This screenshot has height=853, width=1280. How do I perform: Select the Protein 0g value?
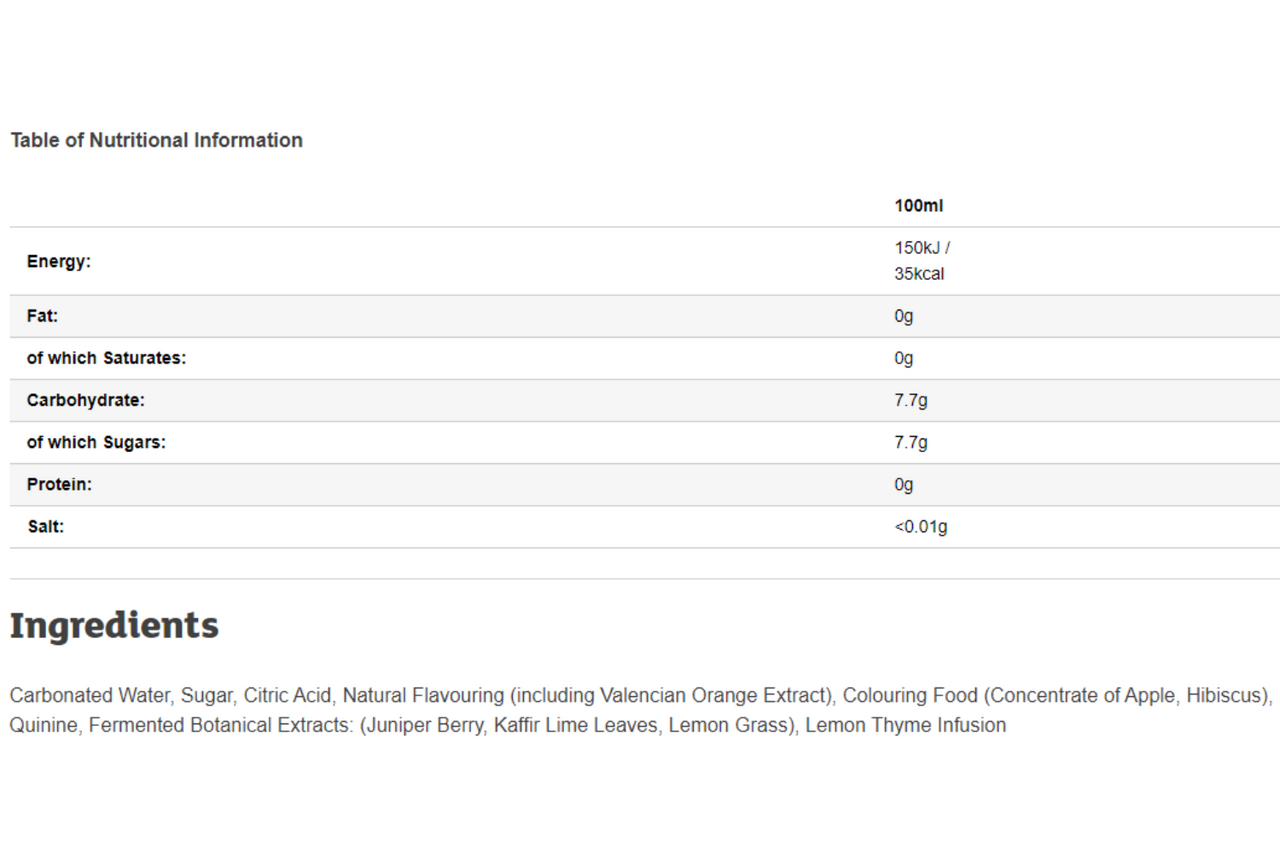[x=904, y=484]
